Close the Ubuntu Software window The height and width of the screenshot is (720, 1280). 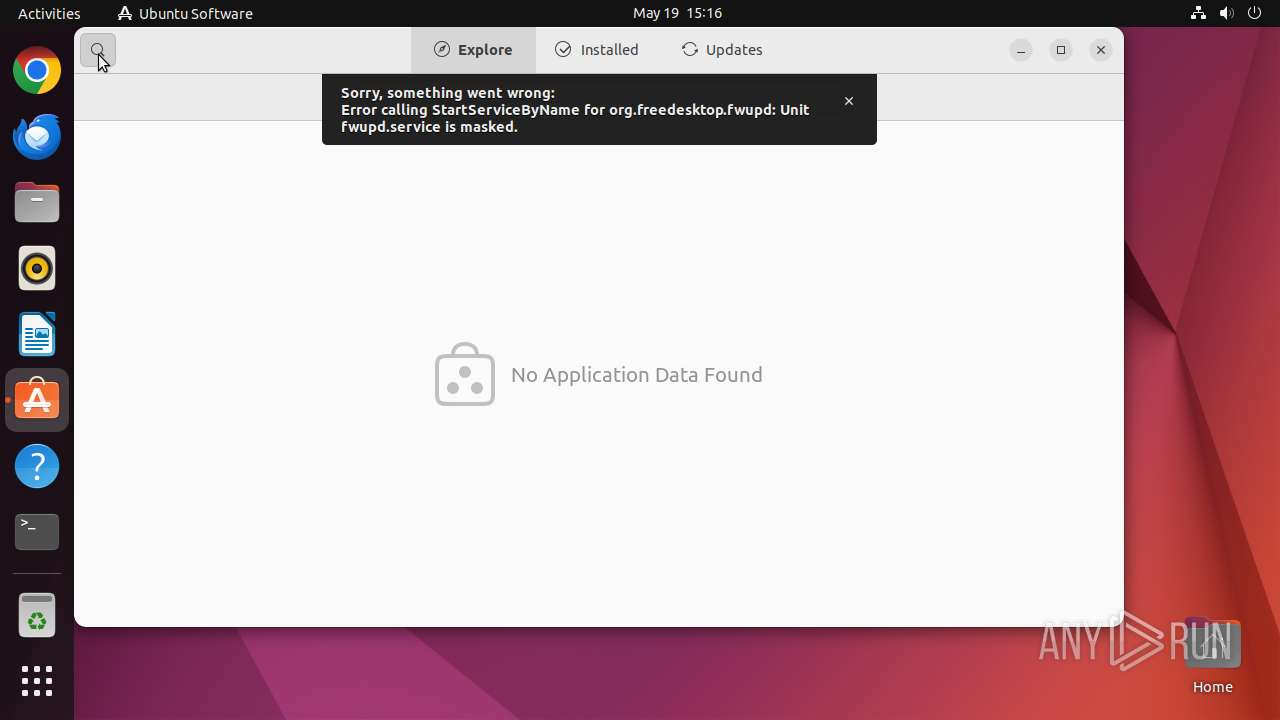[x=1101, y=50]
